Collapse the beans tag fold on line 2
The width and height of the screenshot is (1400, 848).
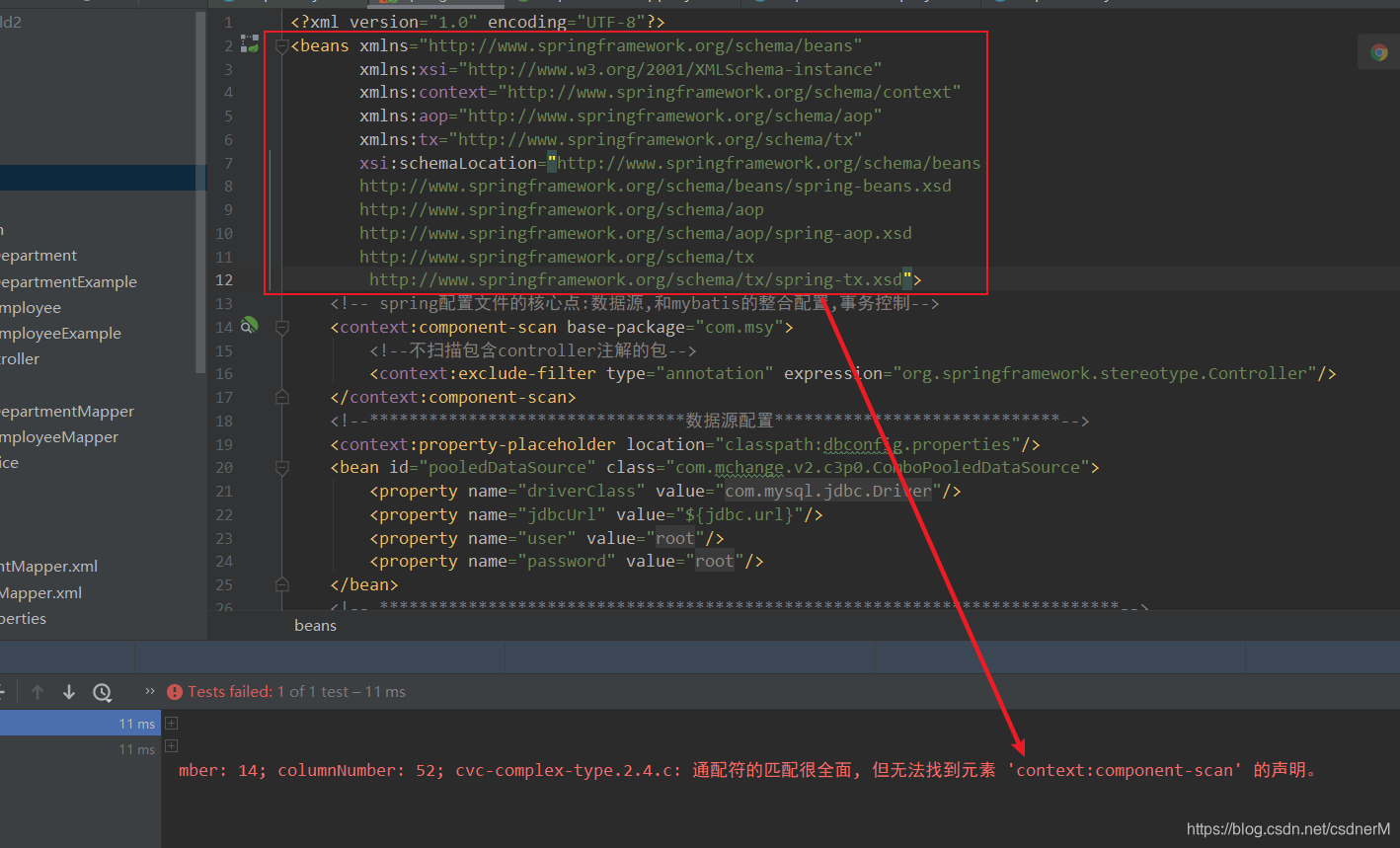(281, 45)
